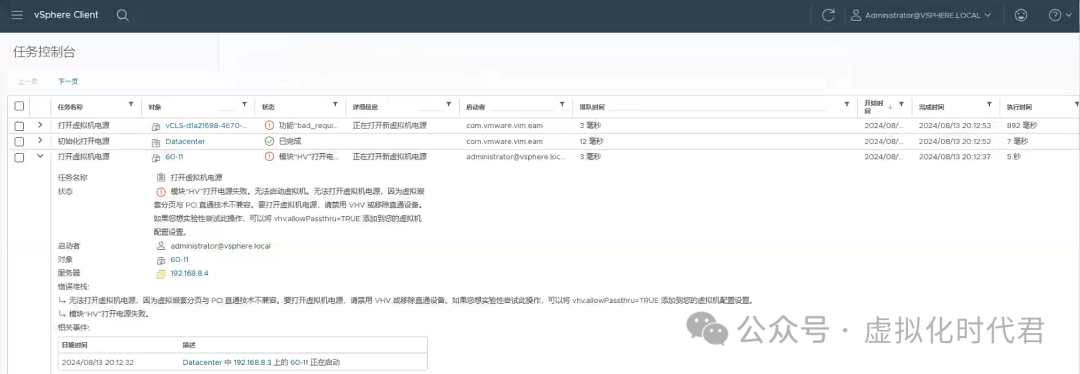Screen dimensions: 1080x374
Task: Check the vCLS-d1a21698 task row checkbox
Action: [x=19, y=126]
